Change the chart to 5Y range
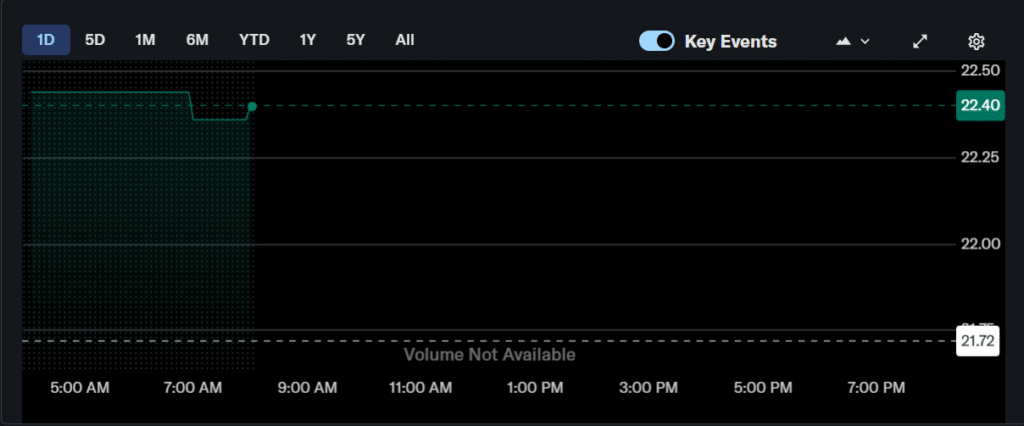Viewport: 1024px width, 426px height. click(x=356, y=40)
